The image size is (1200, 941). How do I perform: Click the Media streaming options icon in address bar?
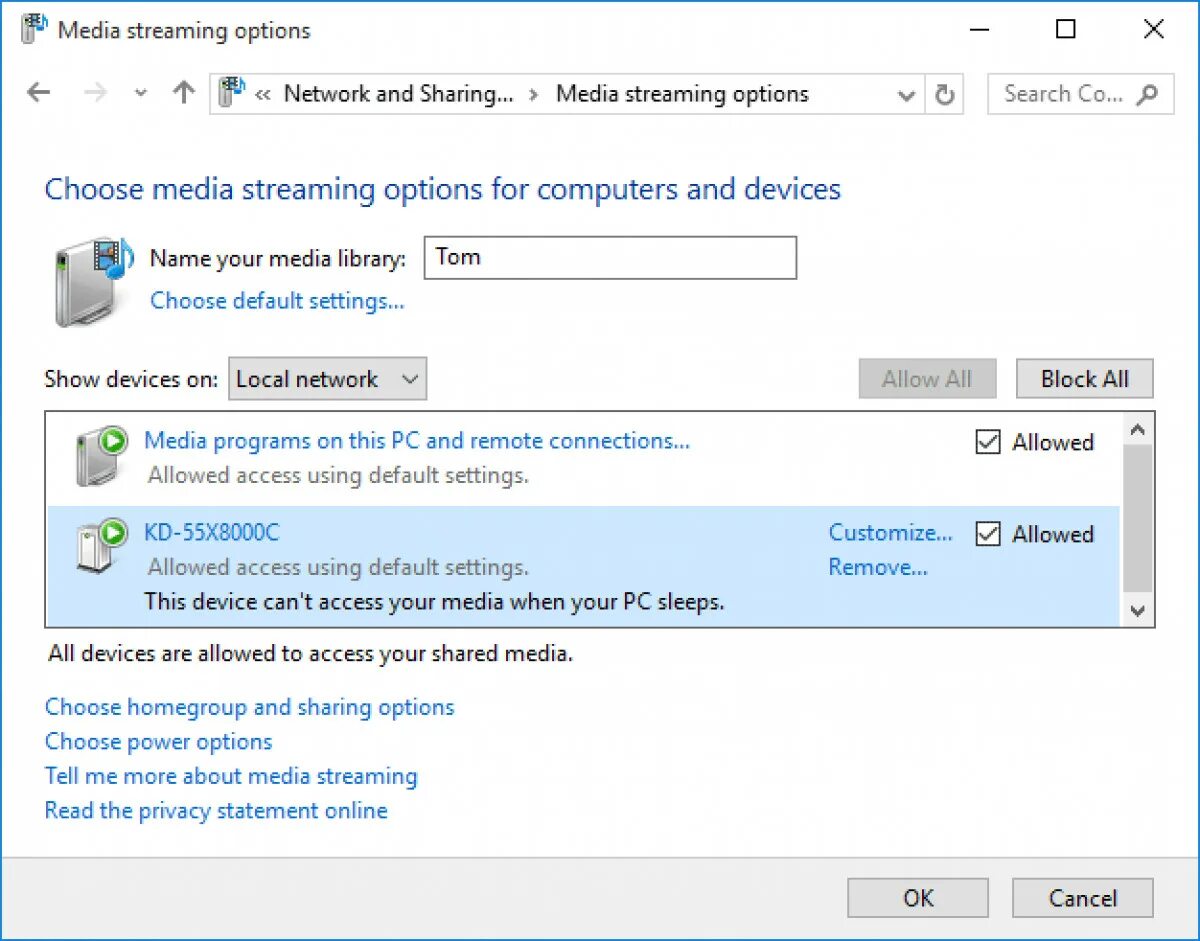coord(232,93)
